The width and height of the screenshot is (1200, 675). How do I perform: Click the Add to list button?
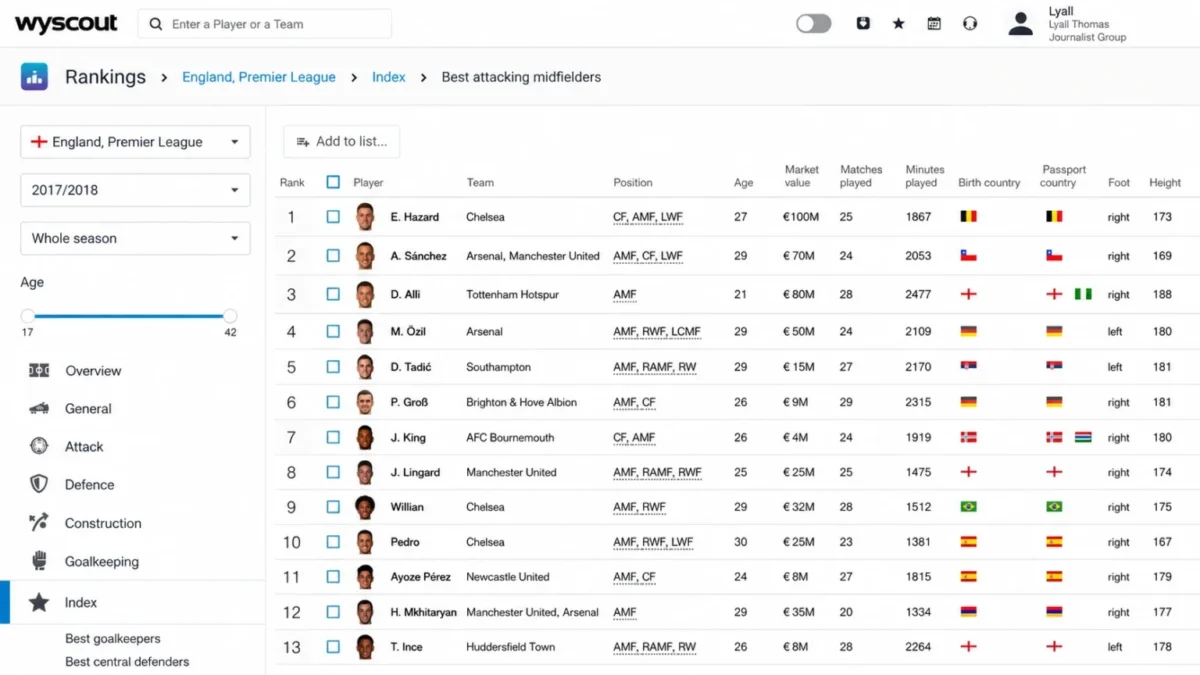tap(341, 141)
